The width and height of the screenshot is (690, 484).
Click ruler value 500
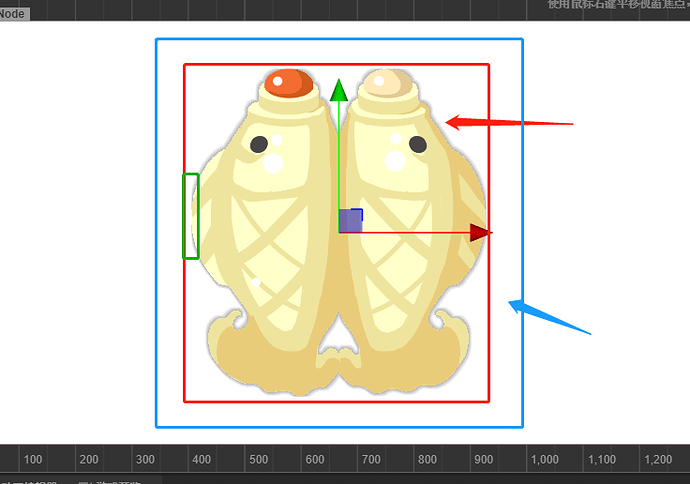[258, 460]
